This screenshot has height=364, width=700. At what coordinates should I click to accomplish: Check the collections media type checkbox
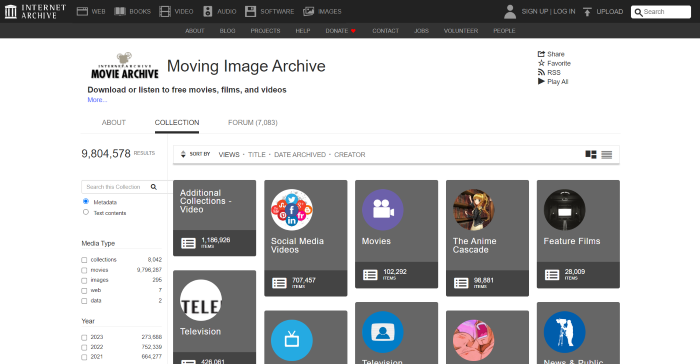click(84, 260)
